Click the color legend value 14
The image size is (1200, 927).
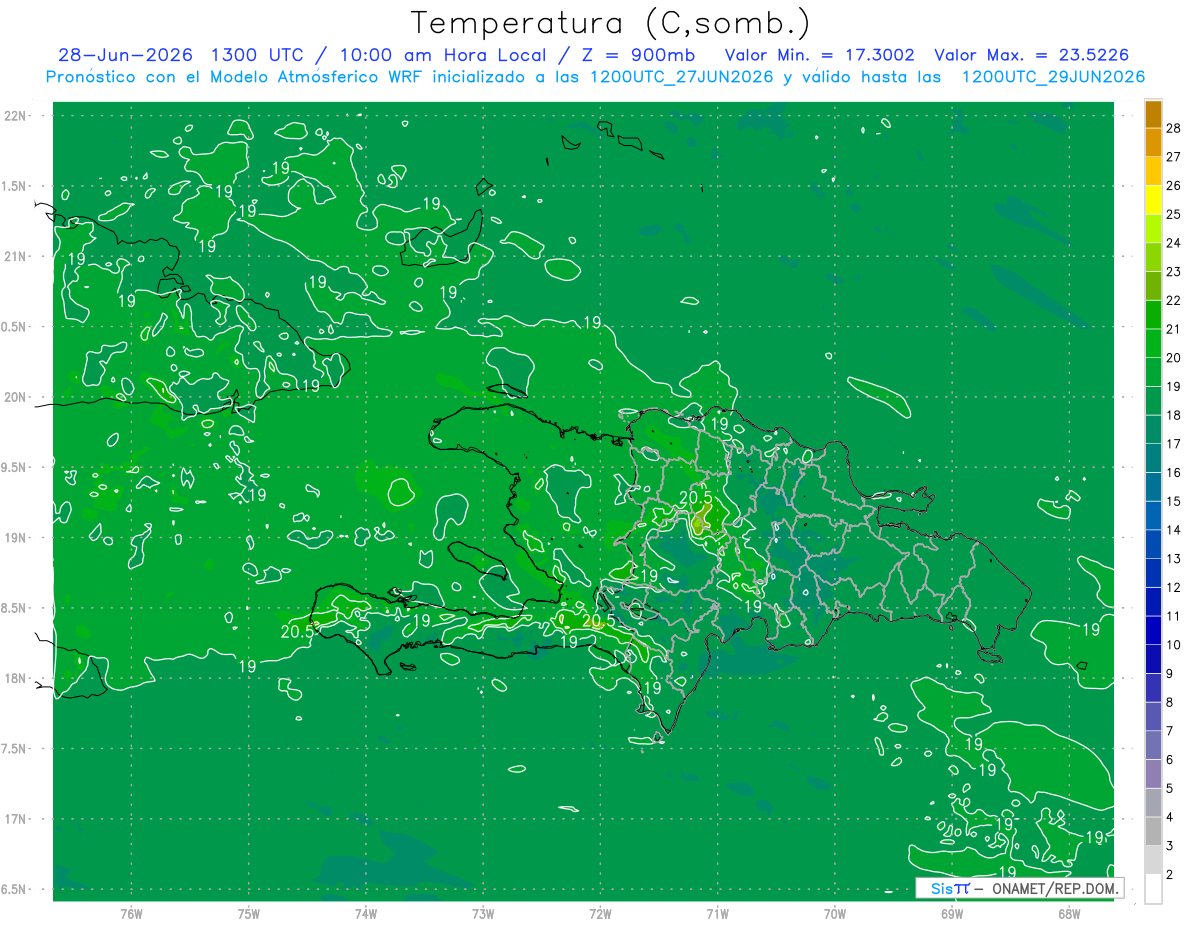[1173, 530]
